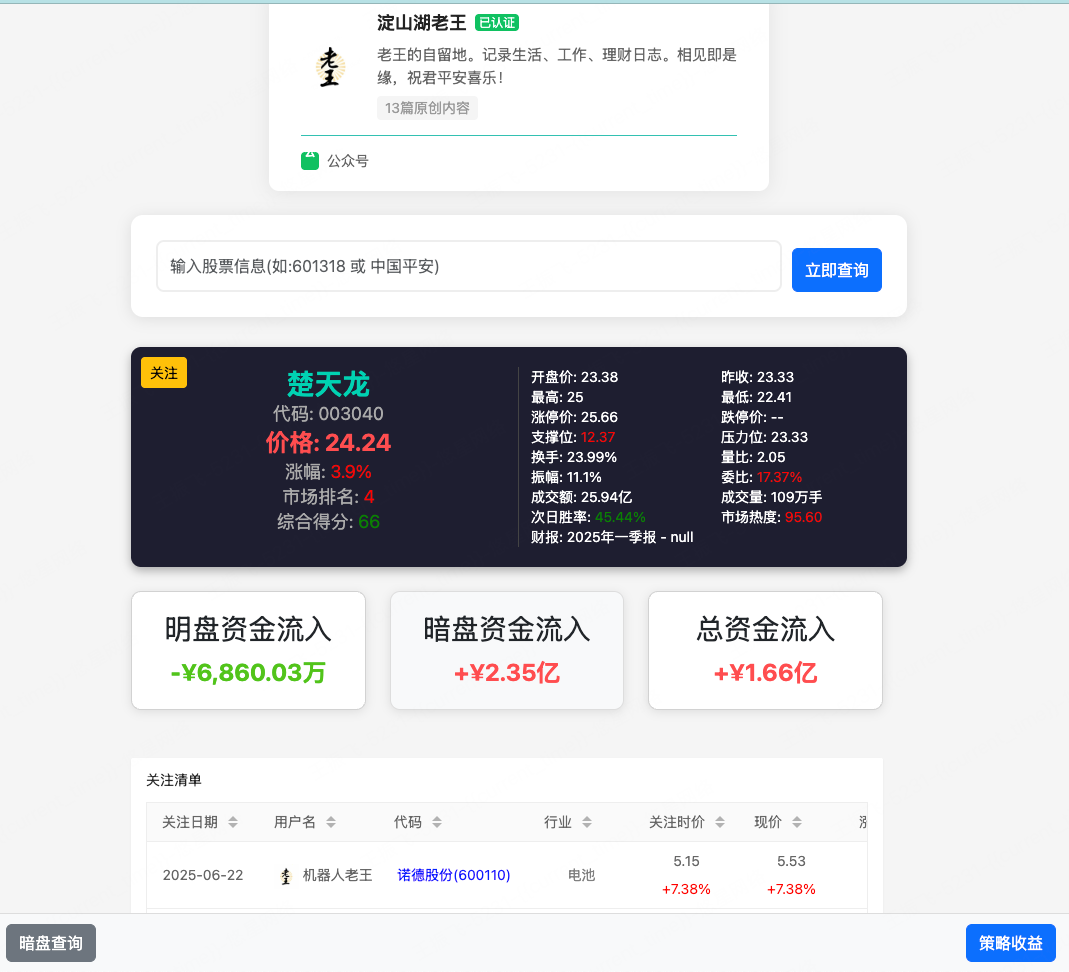Focus the stock search input field
Viewport: 1069px width, 972px height.
tap(469, 266)
